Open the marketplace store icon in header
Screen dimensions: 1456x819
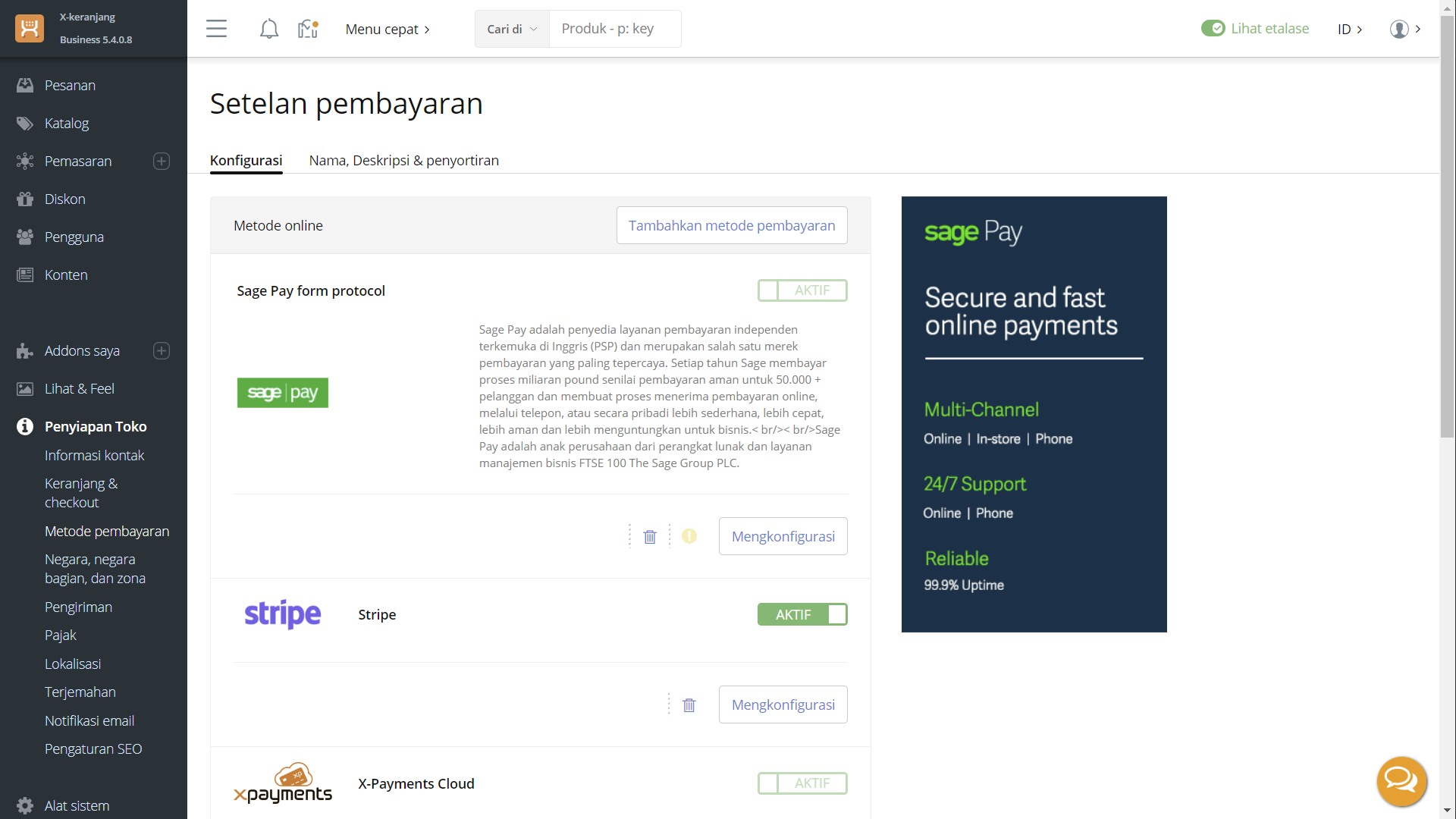tap(307, 29)
